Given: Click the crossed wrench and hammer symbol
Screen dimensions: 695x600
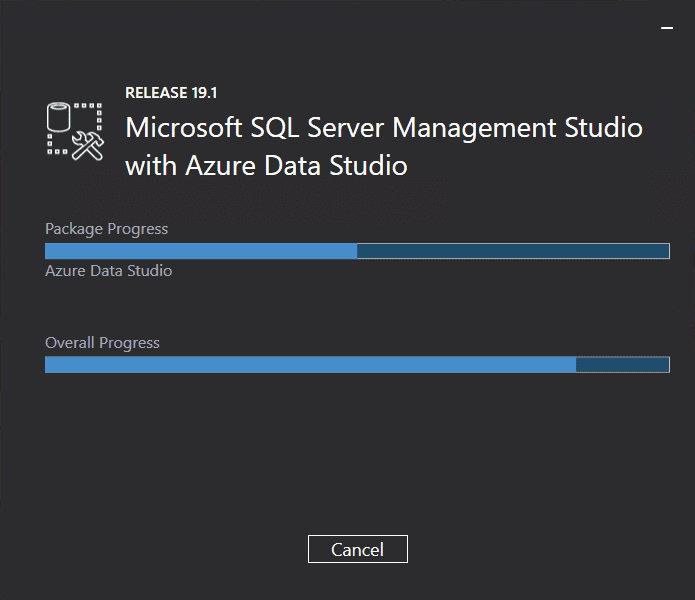Looking at the screenshot, I should click(x=88, y=146).
